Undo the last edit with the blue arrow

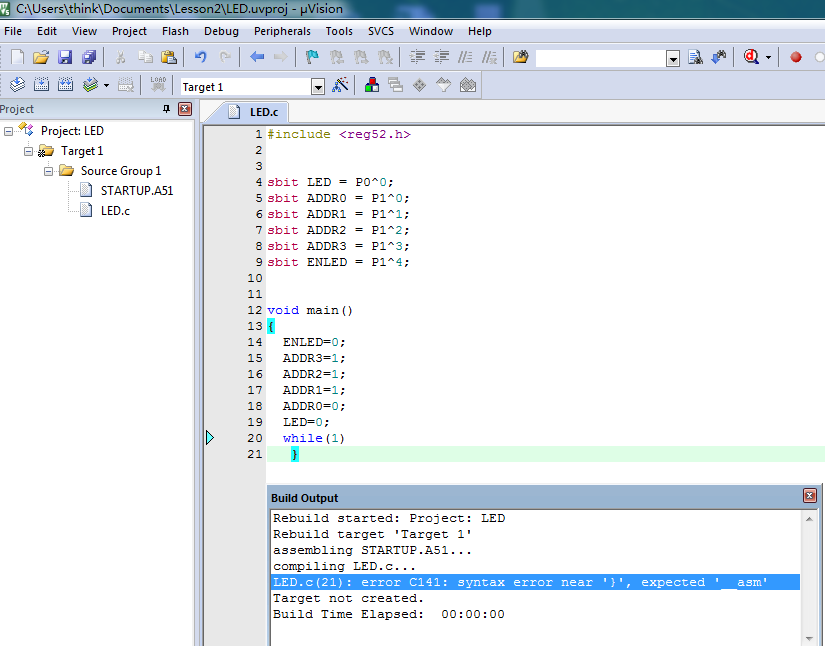coord(200,57)
